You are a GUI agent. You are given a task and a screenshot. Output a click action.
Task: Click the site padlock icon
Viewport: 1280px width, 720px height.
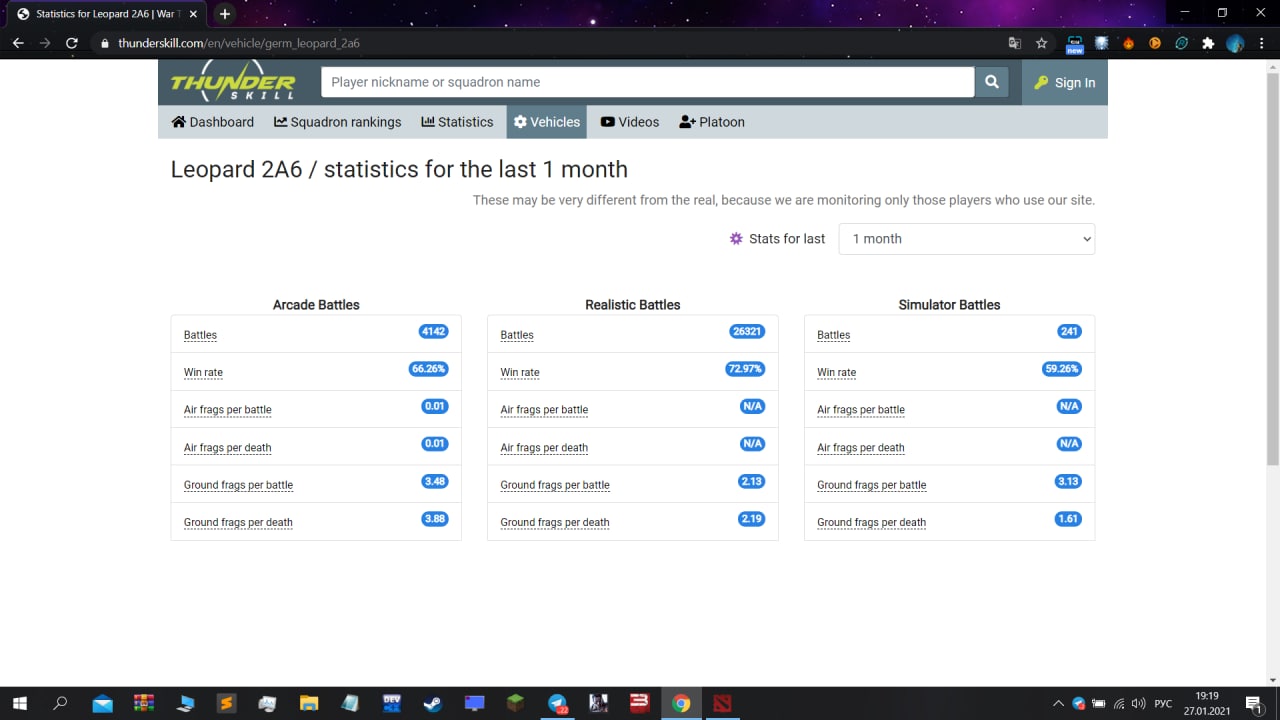(104, 43)
